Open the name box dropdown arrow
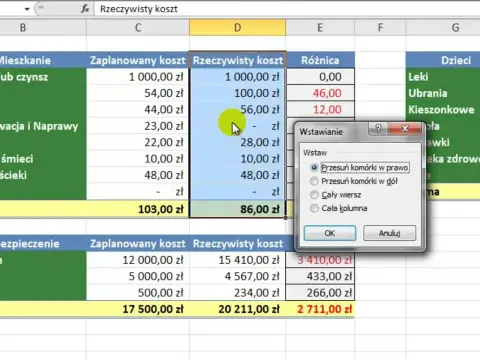The image size is (480, 360). coord(27,9)
